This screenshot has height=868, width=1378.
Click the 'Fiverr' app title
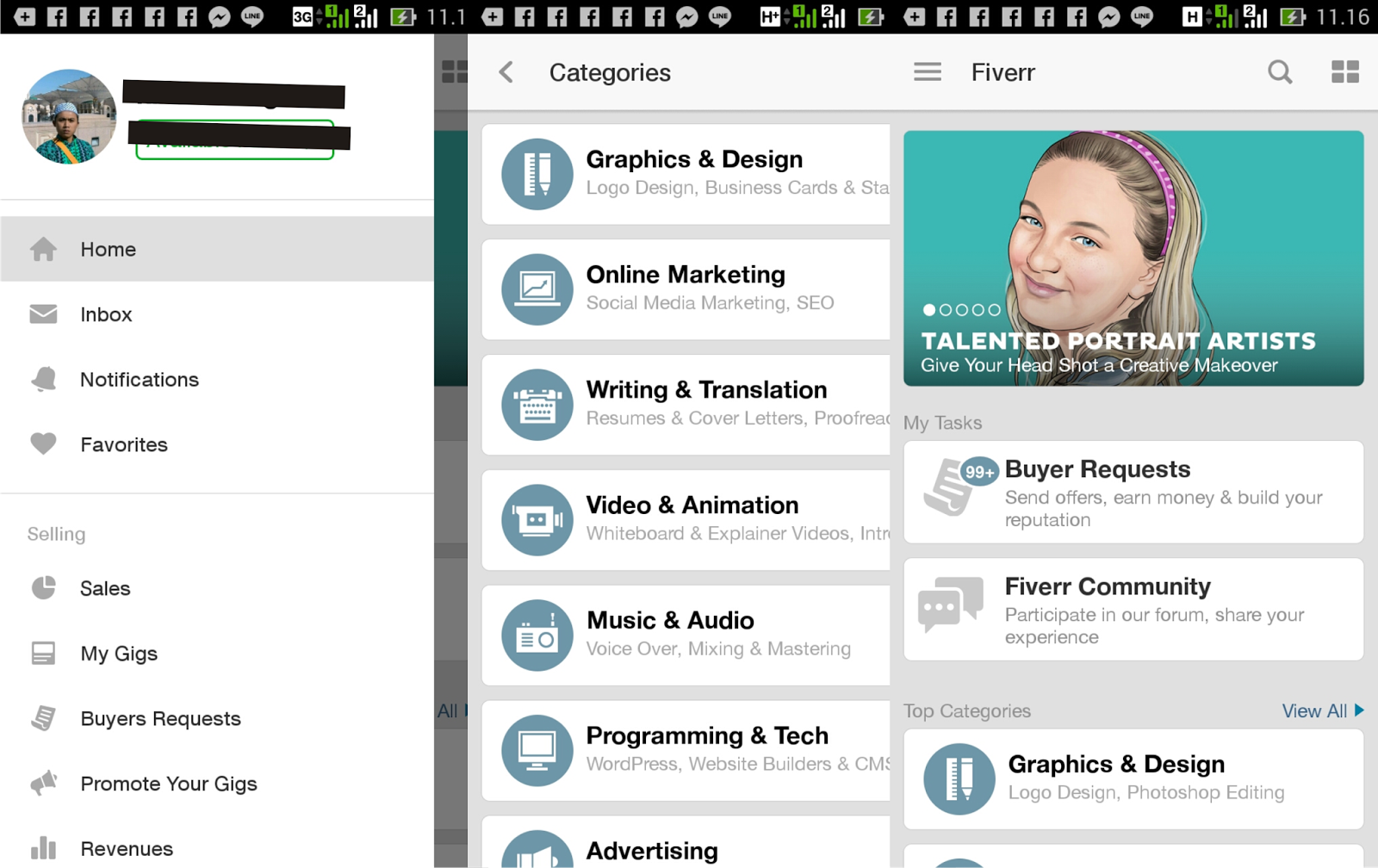pos(1003,72)
